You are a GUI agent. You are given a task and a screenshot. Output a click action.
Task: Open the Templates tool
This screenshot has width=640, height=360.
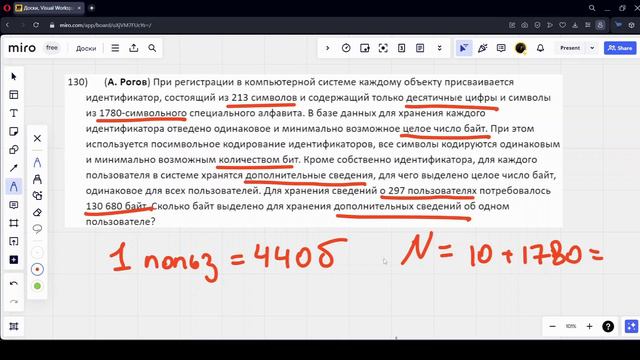click(13, 95)
